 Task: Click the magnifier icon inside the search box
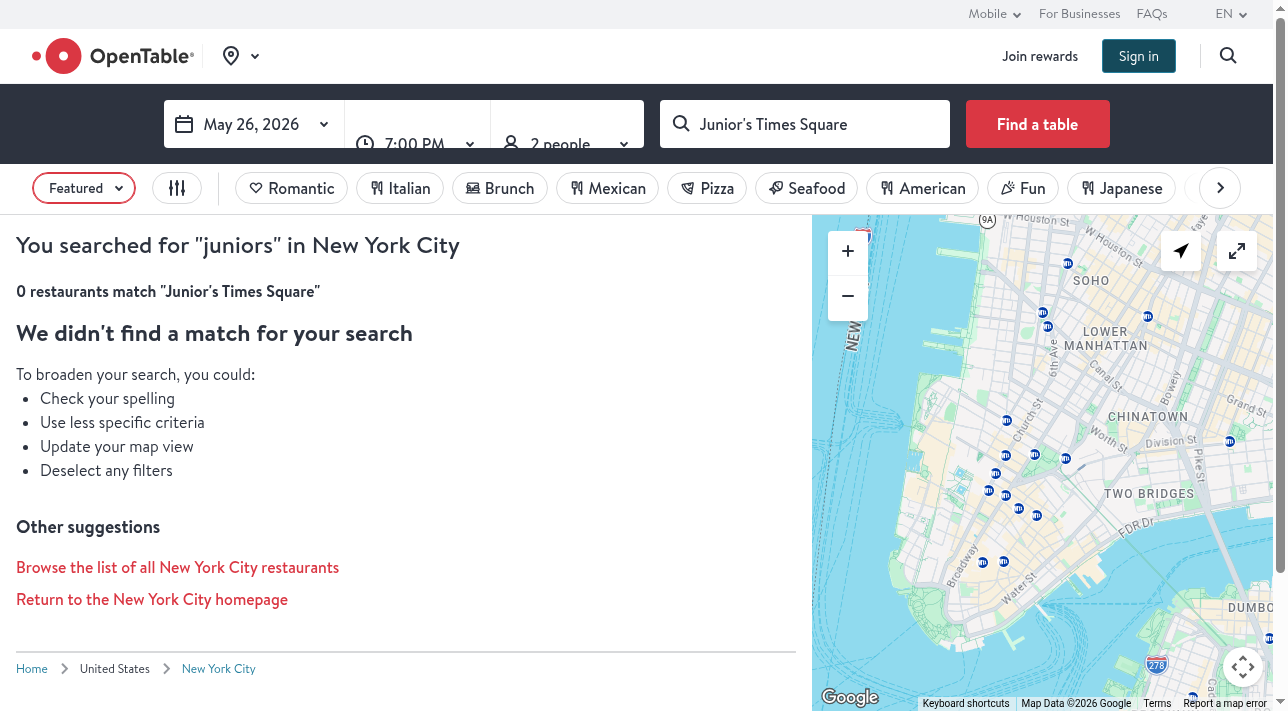point(681,124)
